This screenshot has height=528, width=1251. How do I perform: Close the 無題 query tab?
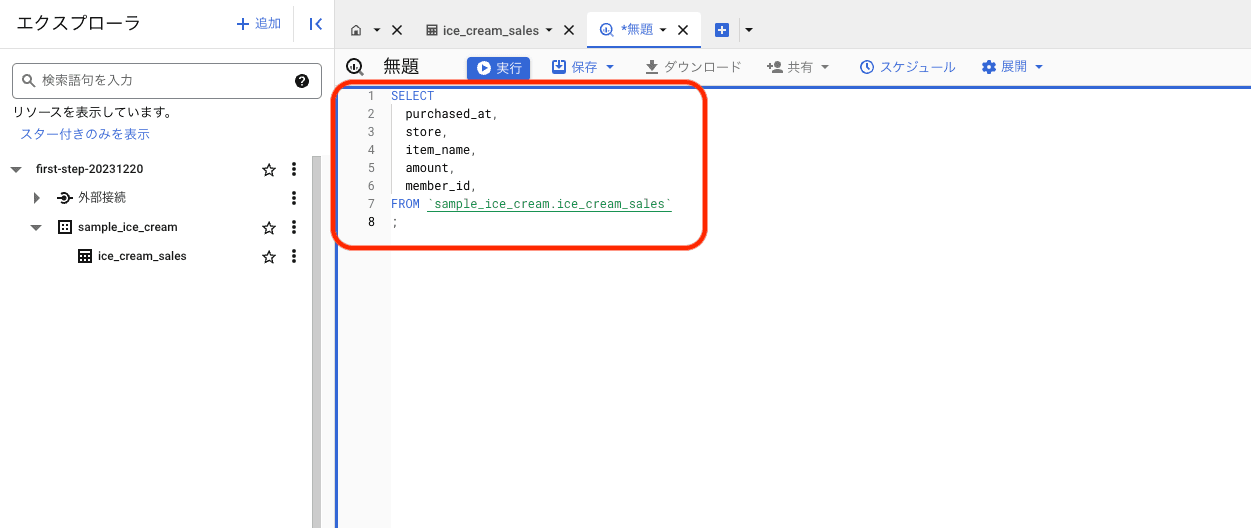[x=684, y=31]
